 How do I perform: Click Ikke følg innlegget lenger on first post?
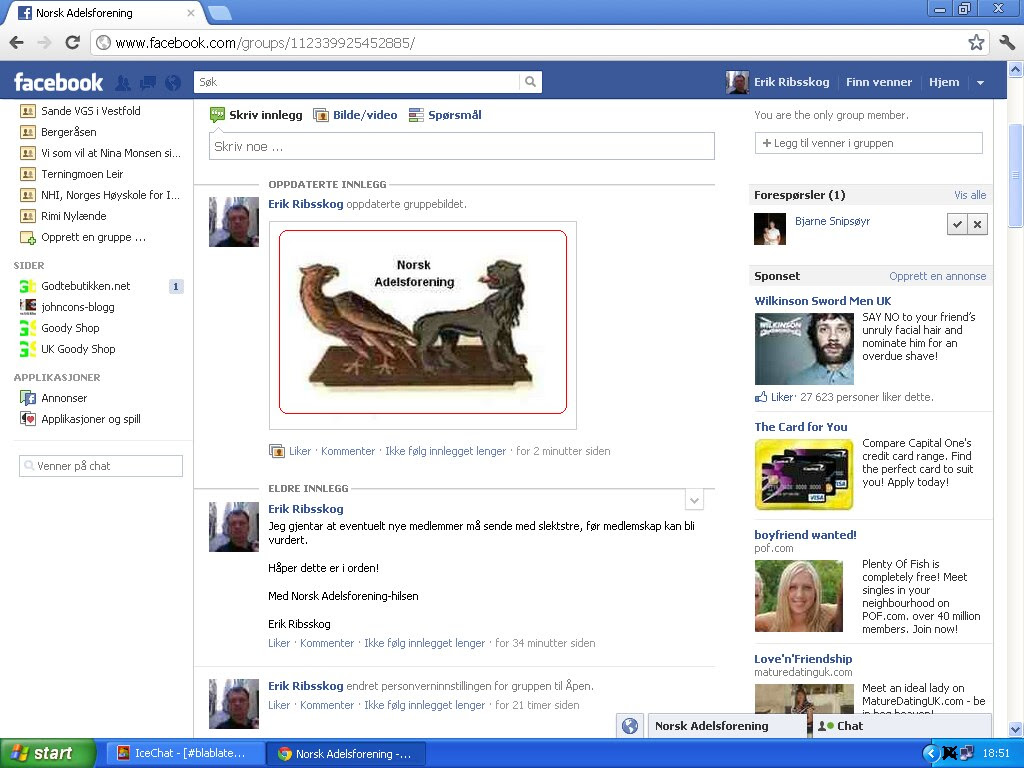pyautogui.click(x=445, y=451)
